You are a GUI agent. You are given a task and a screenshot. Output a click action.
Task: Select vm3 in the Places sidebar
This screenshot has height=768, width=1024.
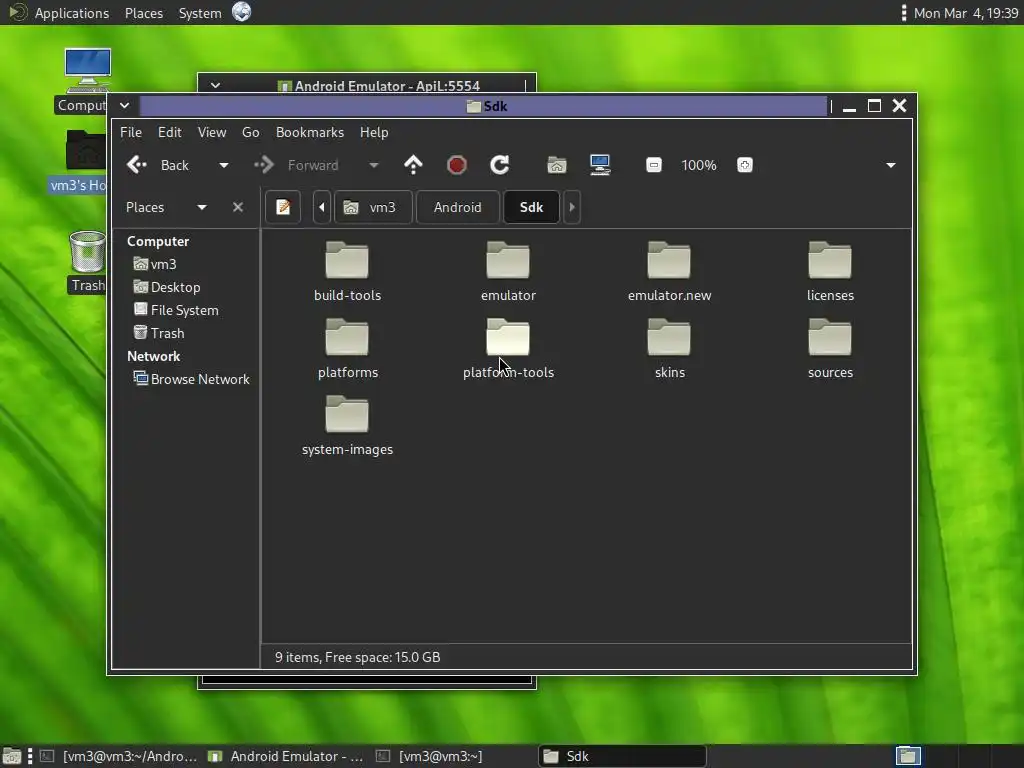pos(155,264)
